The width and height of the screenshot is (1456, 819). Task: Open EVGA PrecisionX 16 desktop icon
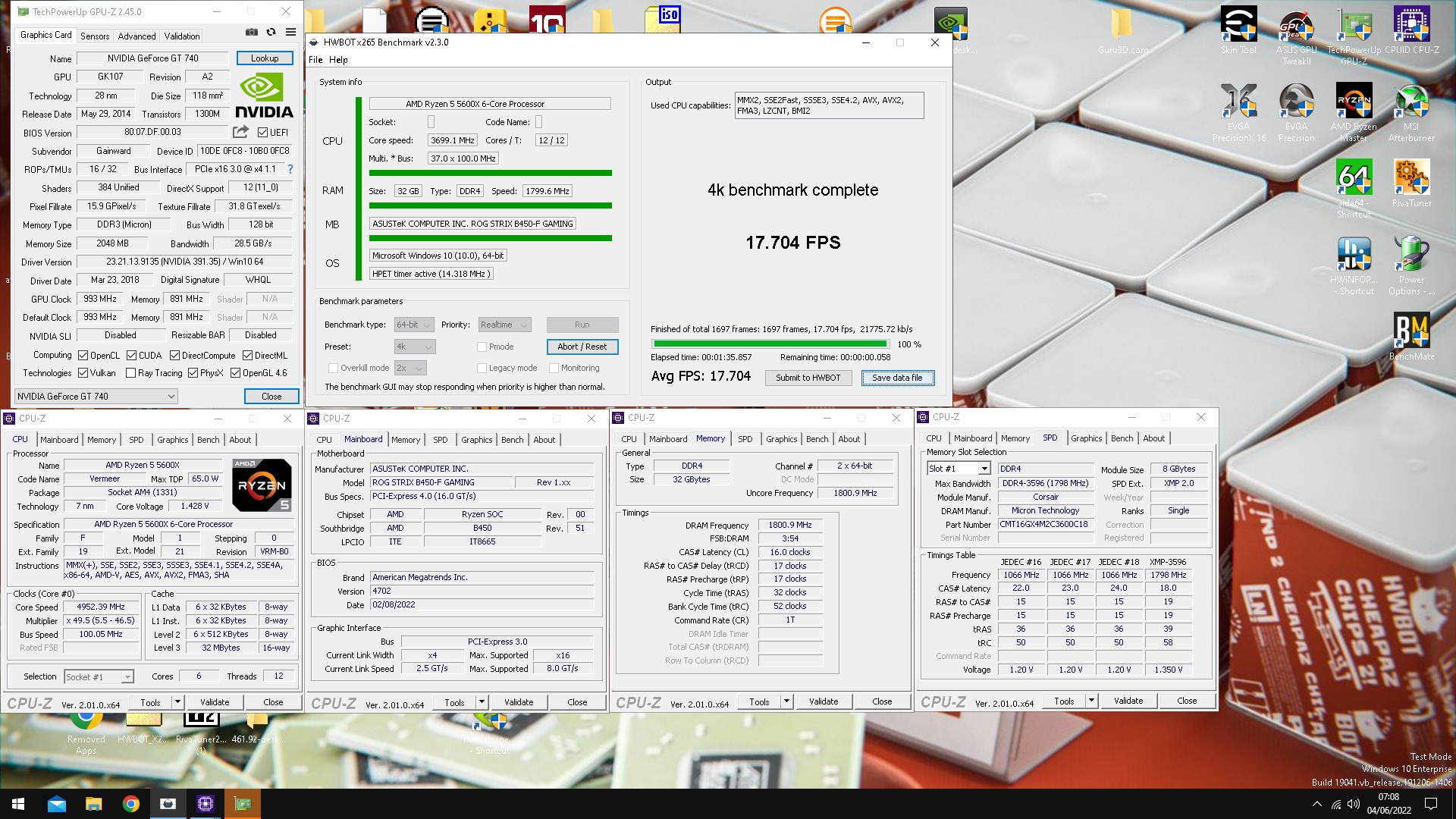tap(1238, 112)
